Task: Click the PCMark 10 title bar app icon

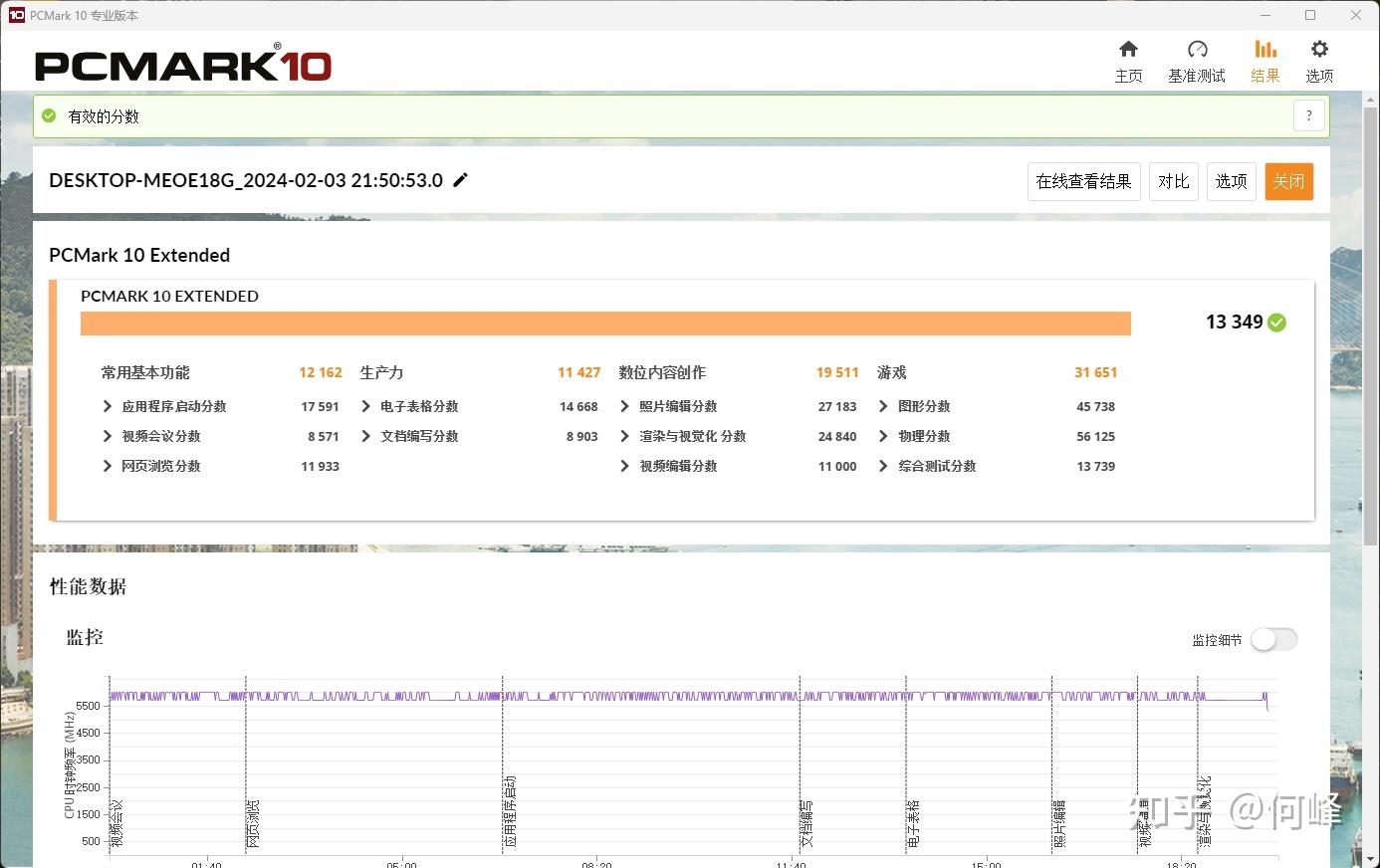Action: coord(16,15)
